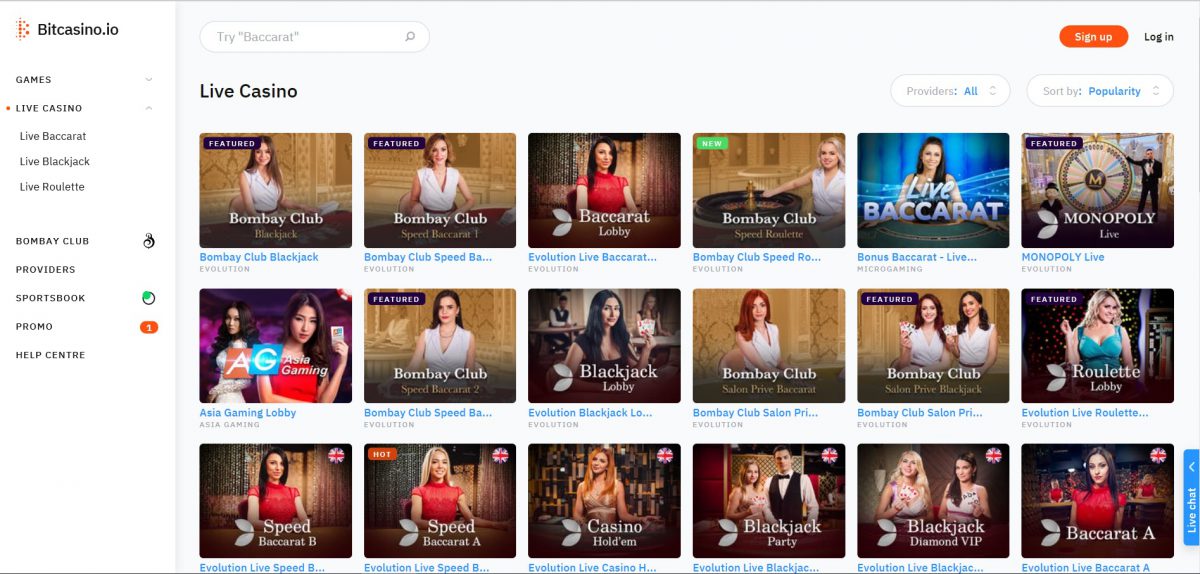Open the Bombay Club Blackjack title link
The image size is (1200, 574).
pyautogui.click(x=259, y=257)
